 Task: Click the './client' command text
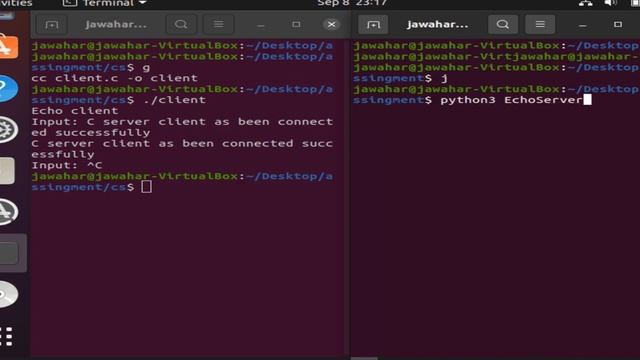[175, 100]
